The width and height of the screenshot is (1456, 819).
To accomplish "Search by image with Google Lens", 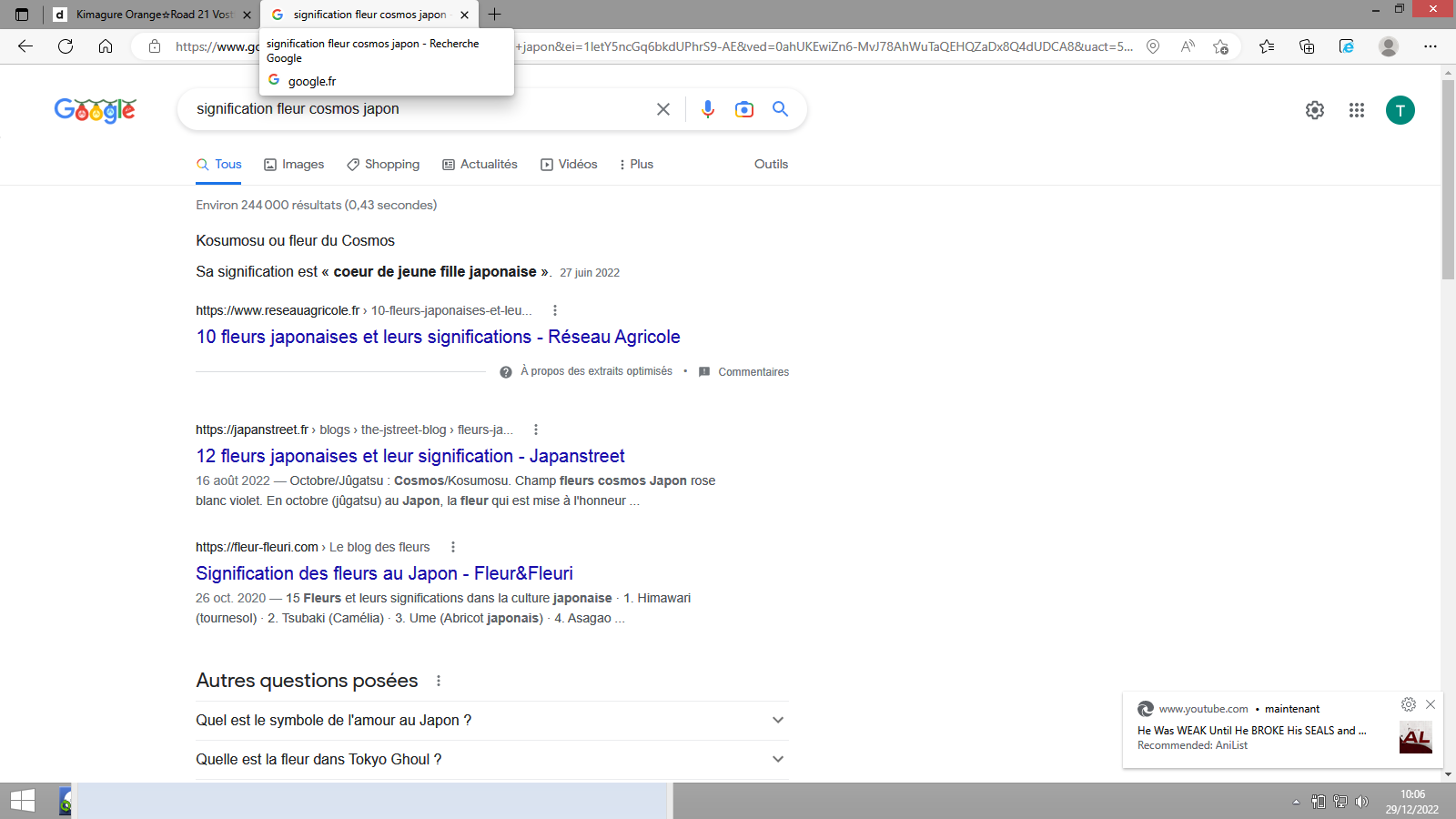I will point(744,109).
